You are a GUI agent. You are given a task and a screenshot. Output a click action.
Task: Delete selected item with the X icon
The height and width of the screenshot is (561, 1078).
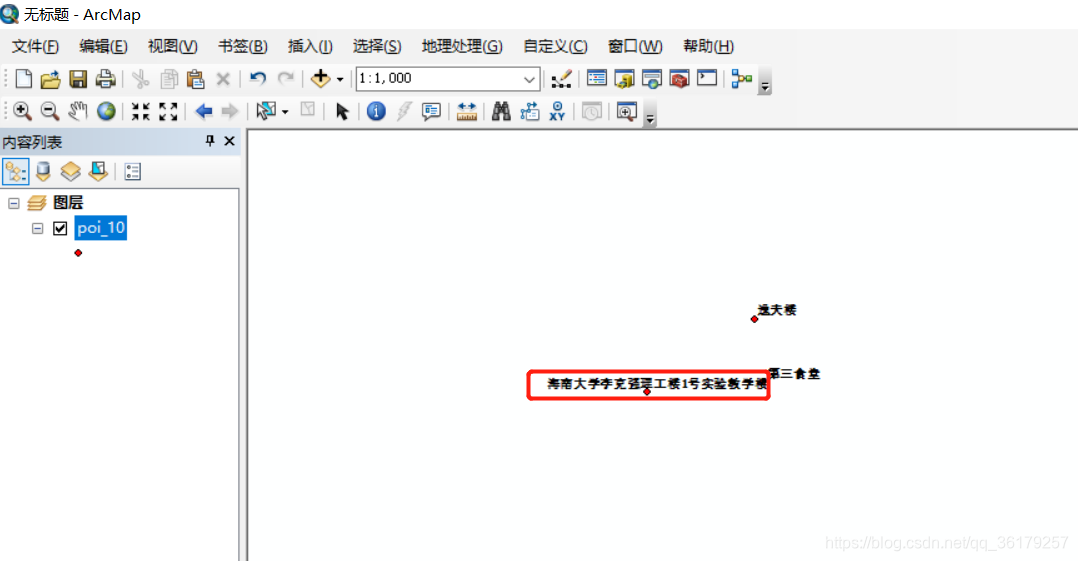[223, 79]
